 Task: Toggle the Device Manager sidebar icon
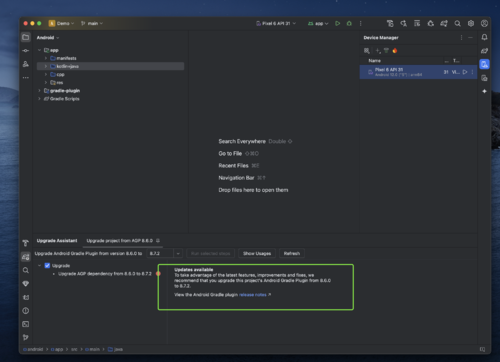point(484,64)
